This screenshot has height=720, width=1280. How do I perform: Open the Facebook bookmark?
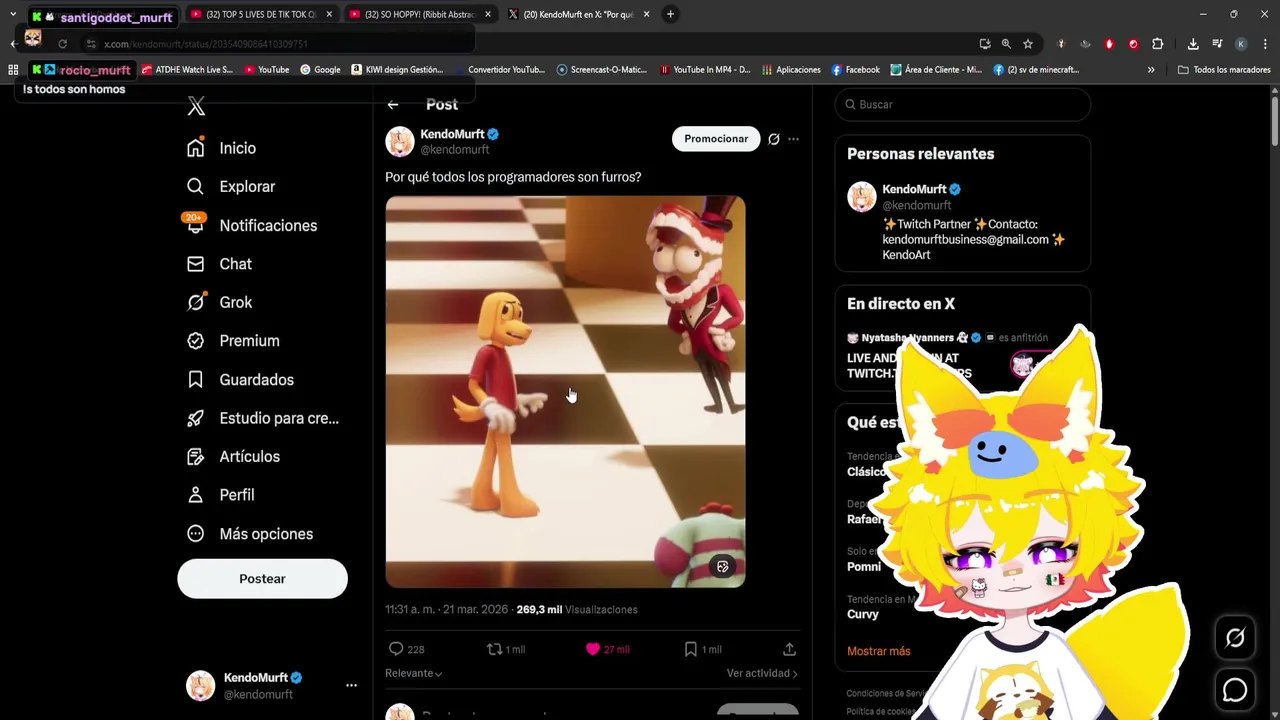pos(855,70)
